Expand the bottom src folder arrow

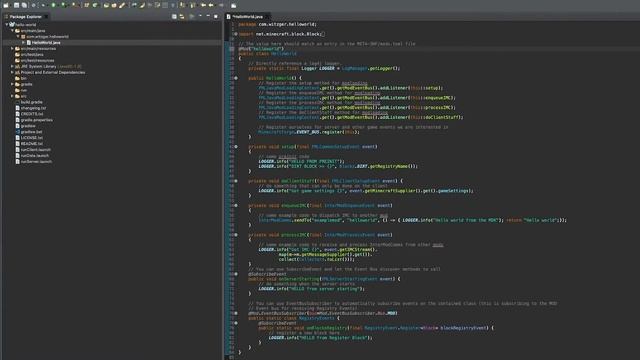12,96
